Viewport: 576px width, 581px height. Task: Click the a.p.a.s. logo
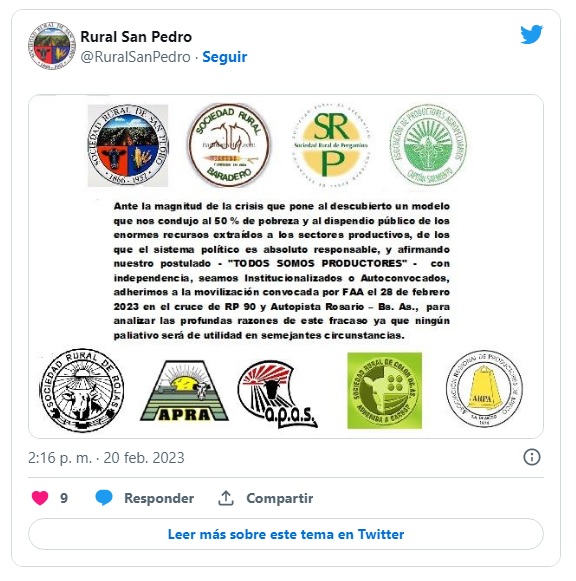[x=278, y=394]
